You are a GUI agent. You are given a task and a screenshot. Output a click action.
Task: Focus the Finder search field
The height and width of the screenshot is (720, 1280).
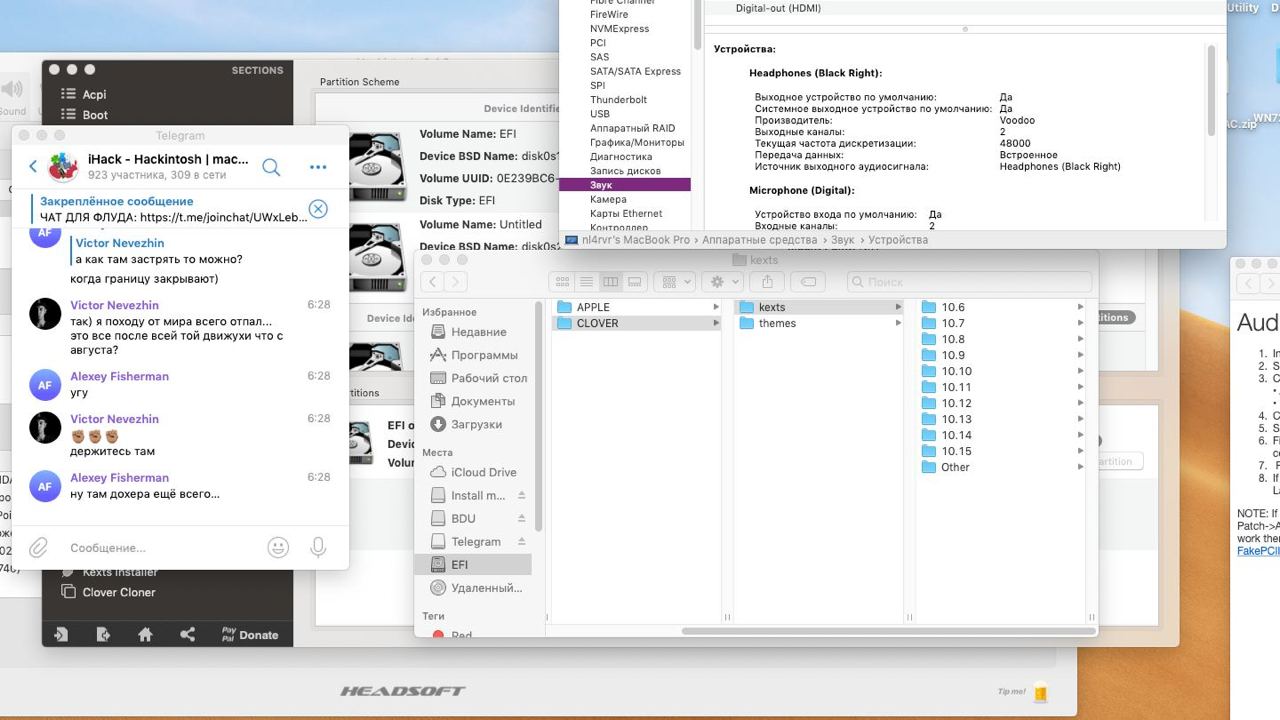coord(968,282)
